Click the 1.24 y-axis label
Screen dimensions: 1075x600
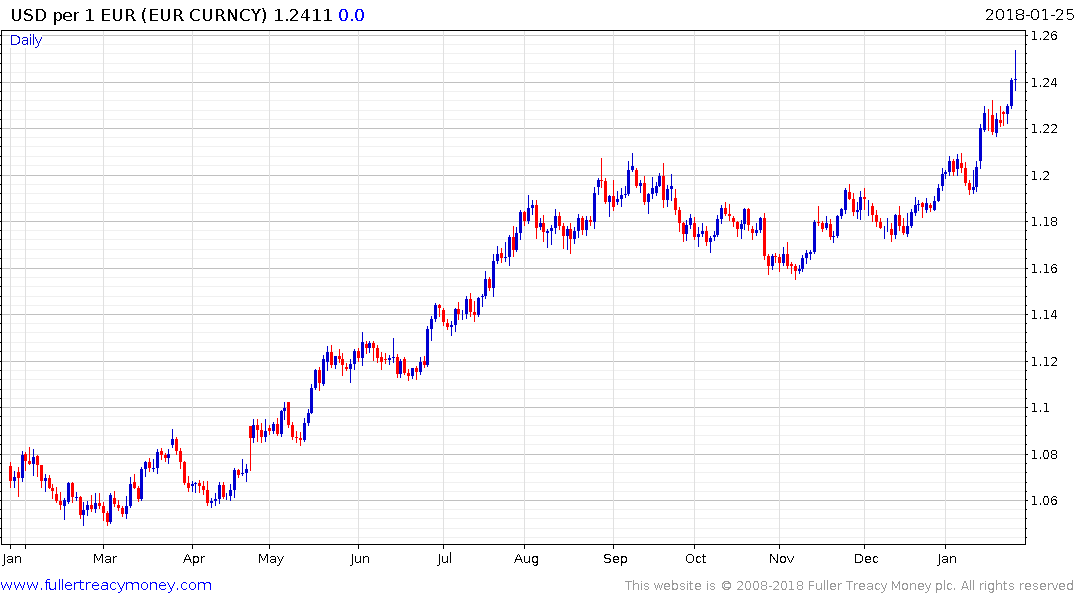[x=1044, y=83]
